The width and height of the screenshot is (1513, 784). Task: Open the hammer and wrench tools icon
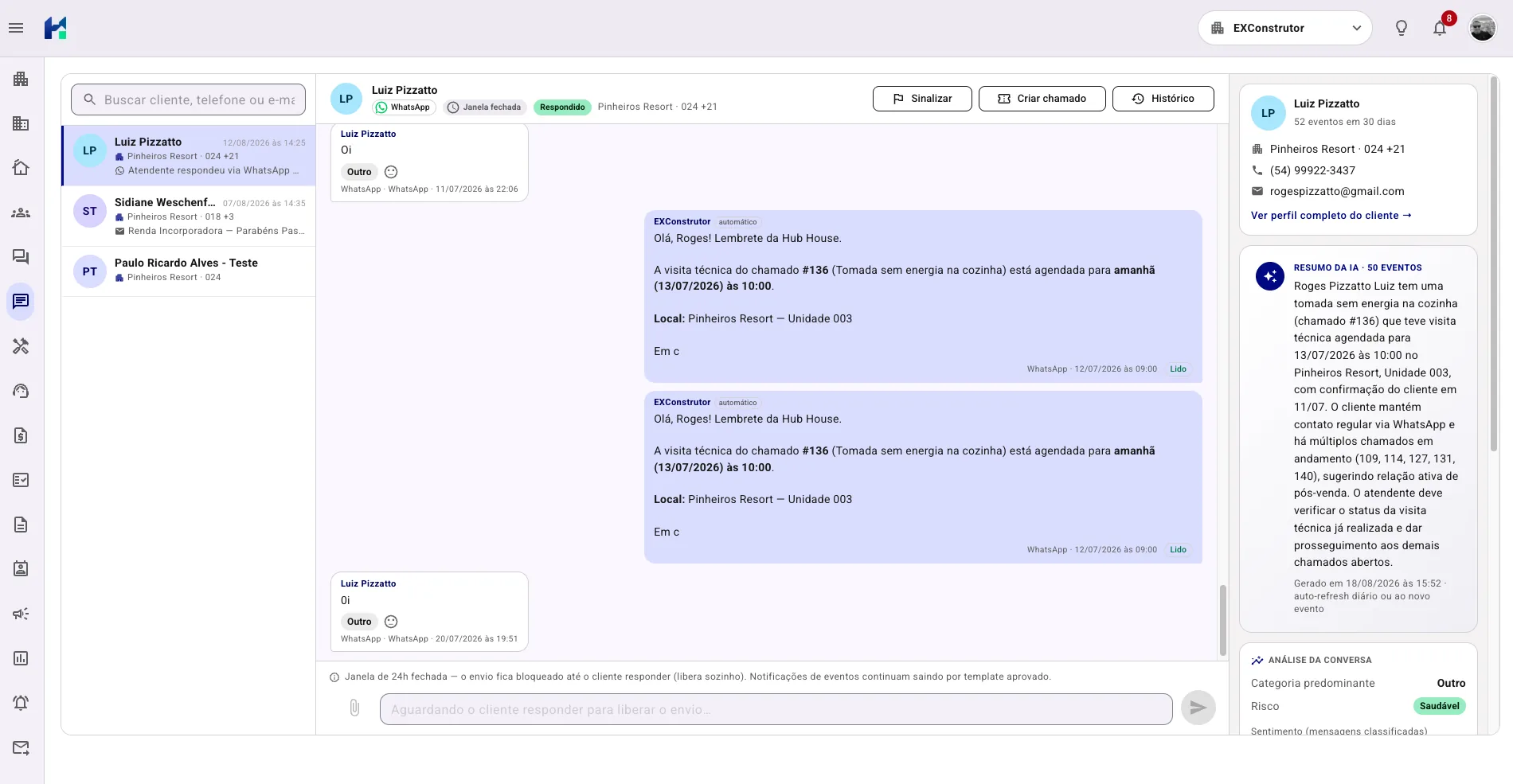pos(21,346)
